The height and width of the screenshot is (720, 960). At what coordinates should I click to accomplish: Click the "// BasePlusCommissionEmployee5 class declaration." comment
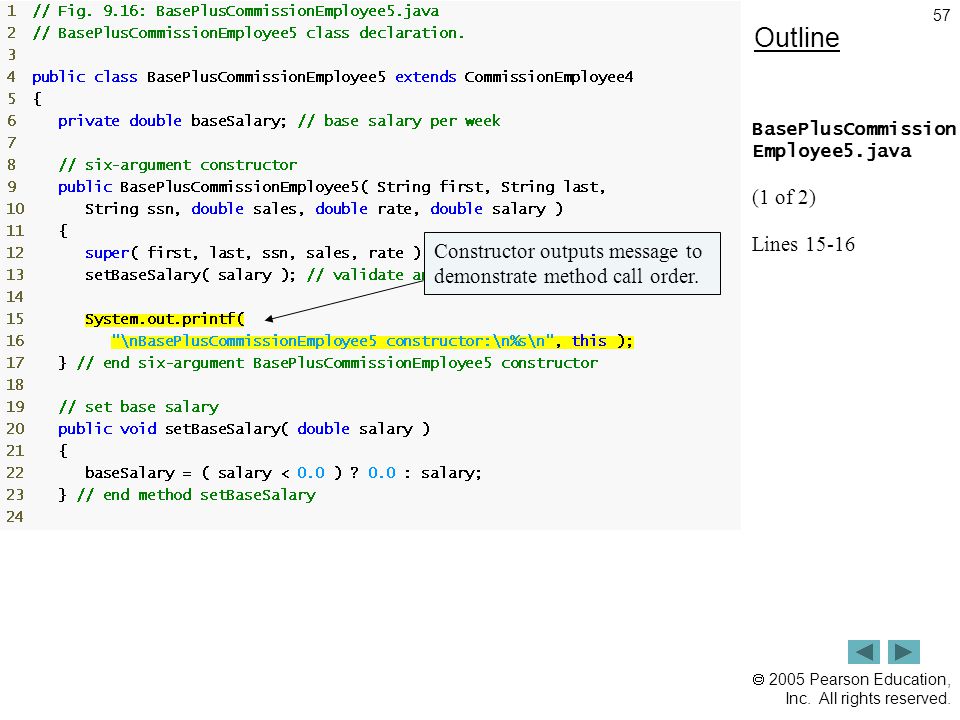[249, 33]
